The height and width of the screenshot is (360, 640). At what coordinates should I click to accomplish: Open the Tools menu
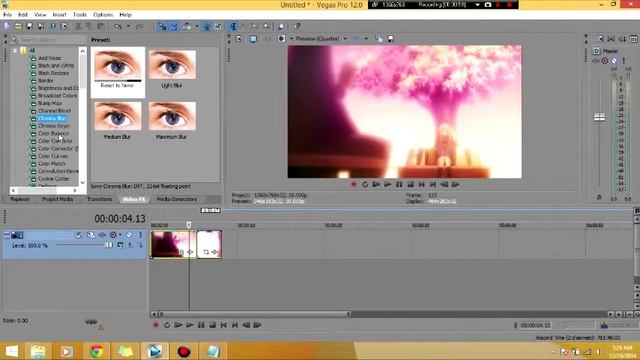point(80,15)
